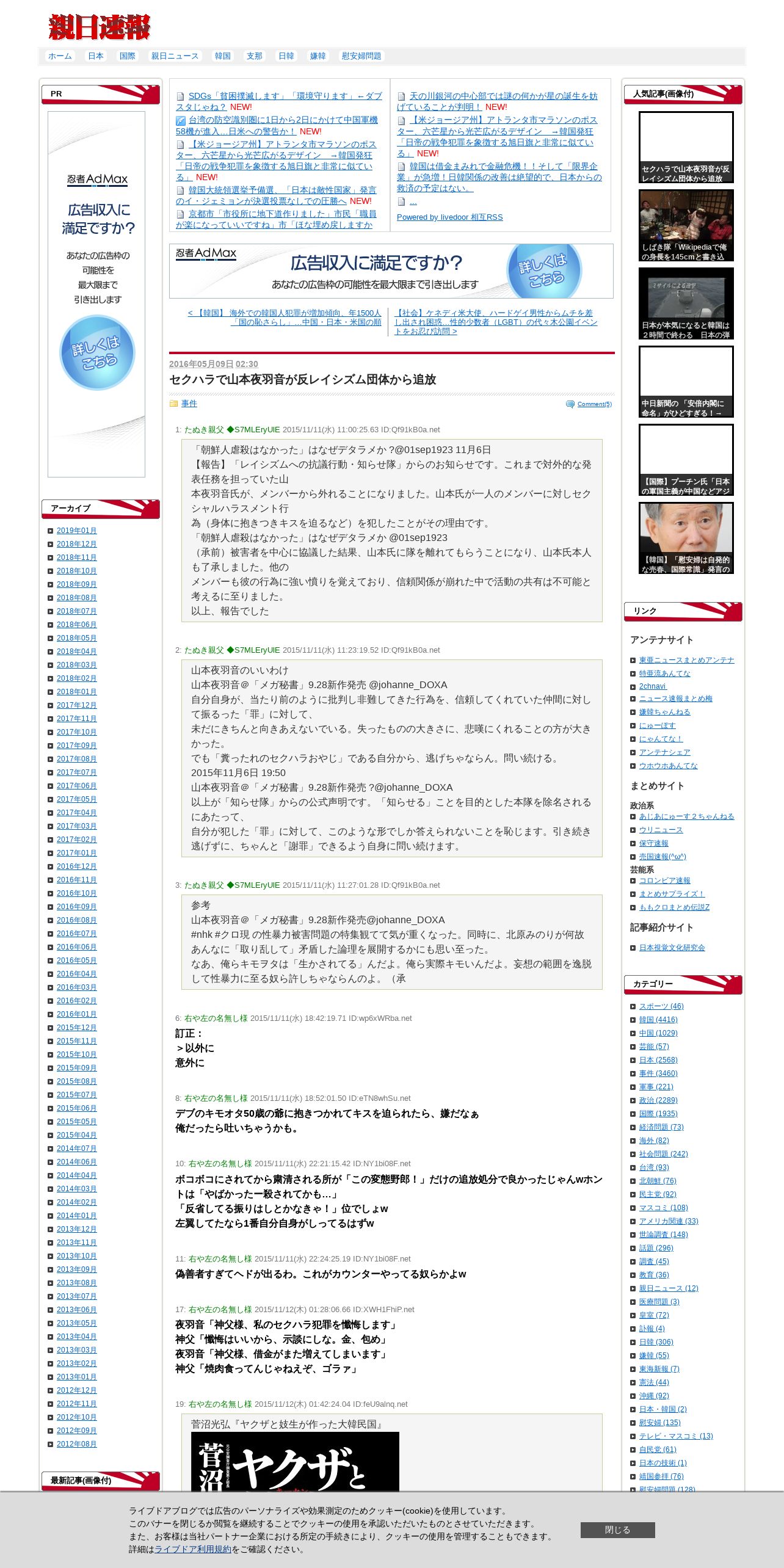The height and width of the screenshot is (1568, 784).
Task: Click bullet icon beside コロンビア速報
Action: (x=633, y=880)
